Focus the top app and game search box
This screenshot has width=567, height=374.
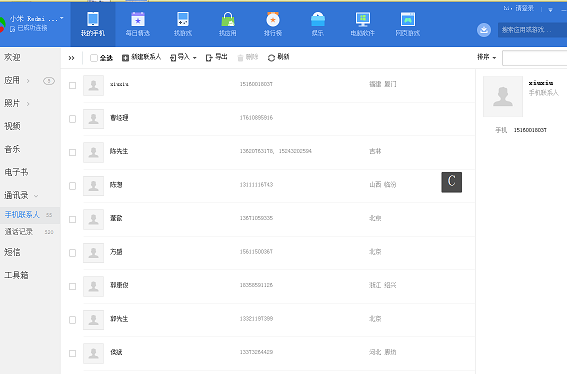click(x=532, y=30)
